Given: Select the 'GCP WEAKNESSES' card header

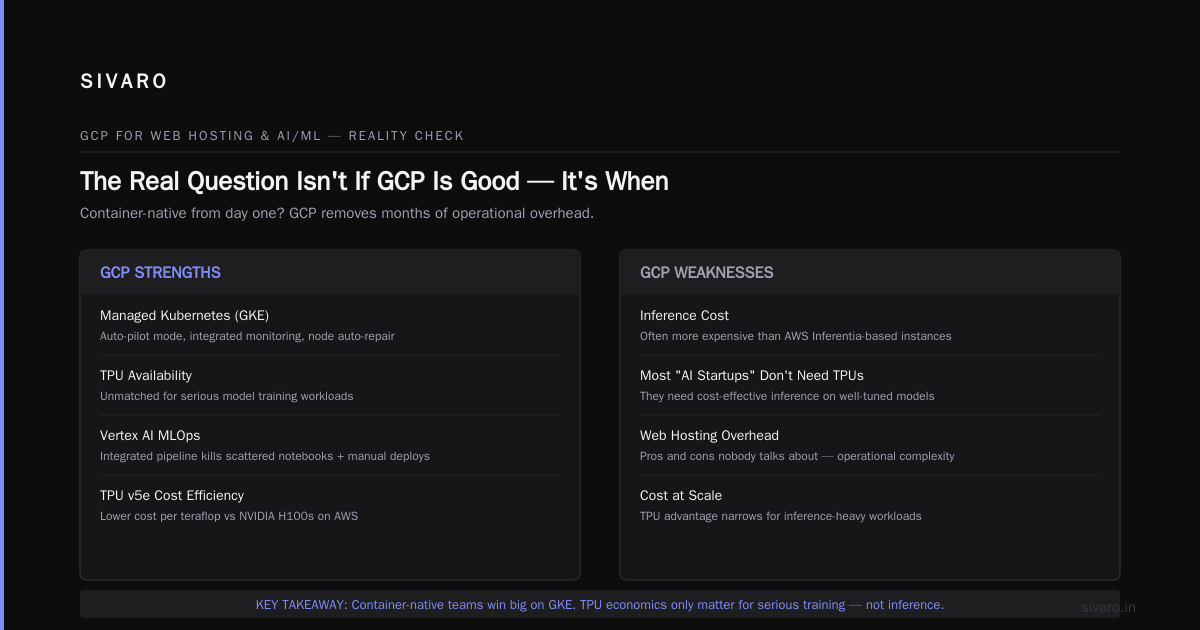Looking at the screenshot, I should (870, 272).
